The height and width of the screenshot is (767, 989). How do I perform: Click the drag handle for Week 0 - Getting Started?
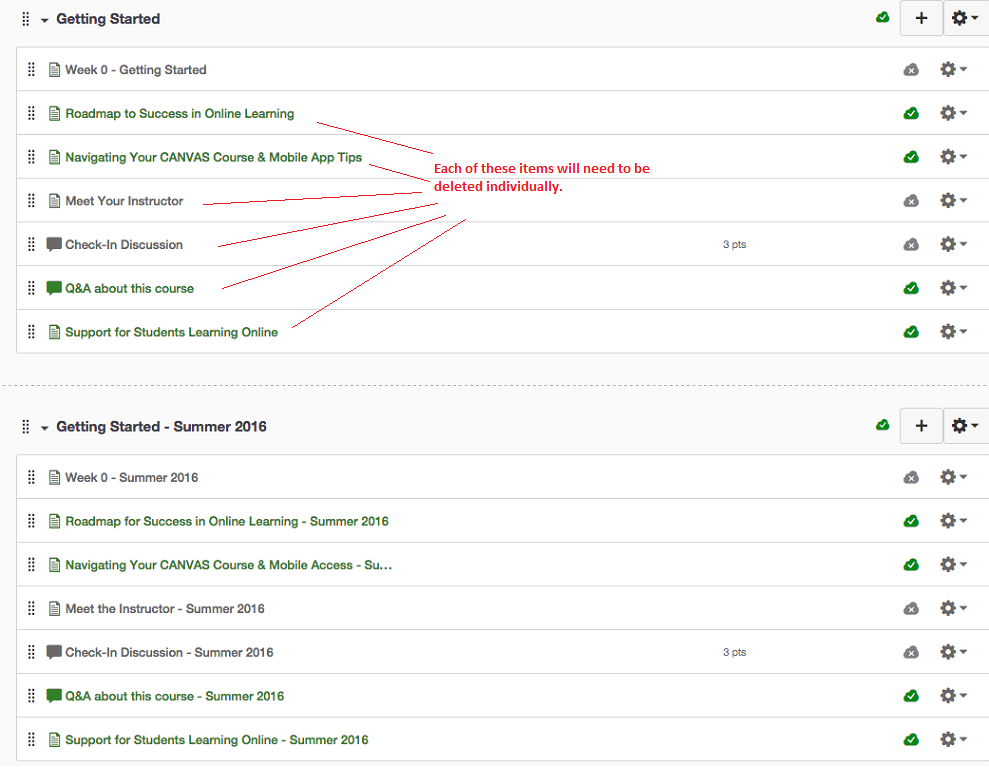tap(31, 69)
